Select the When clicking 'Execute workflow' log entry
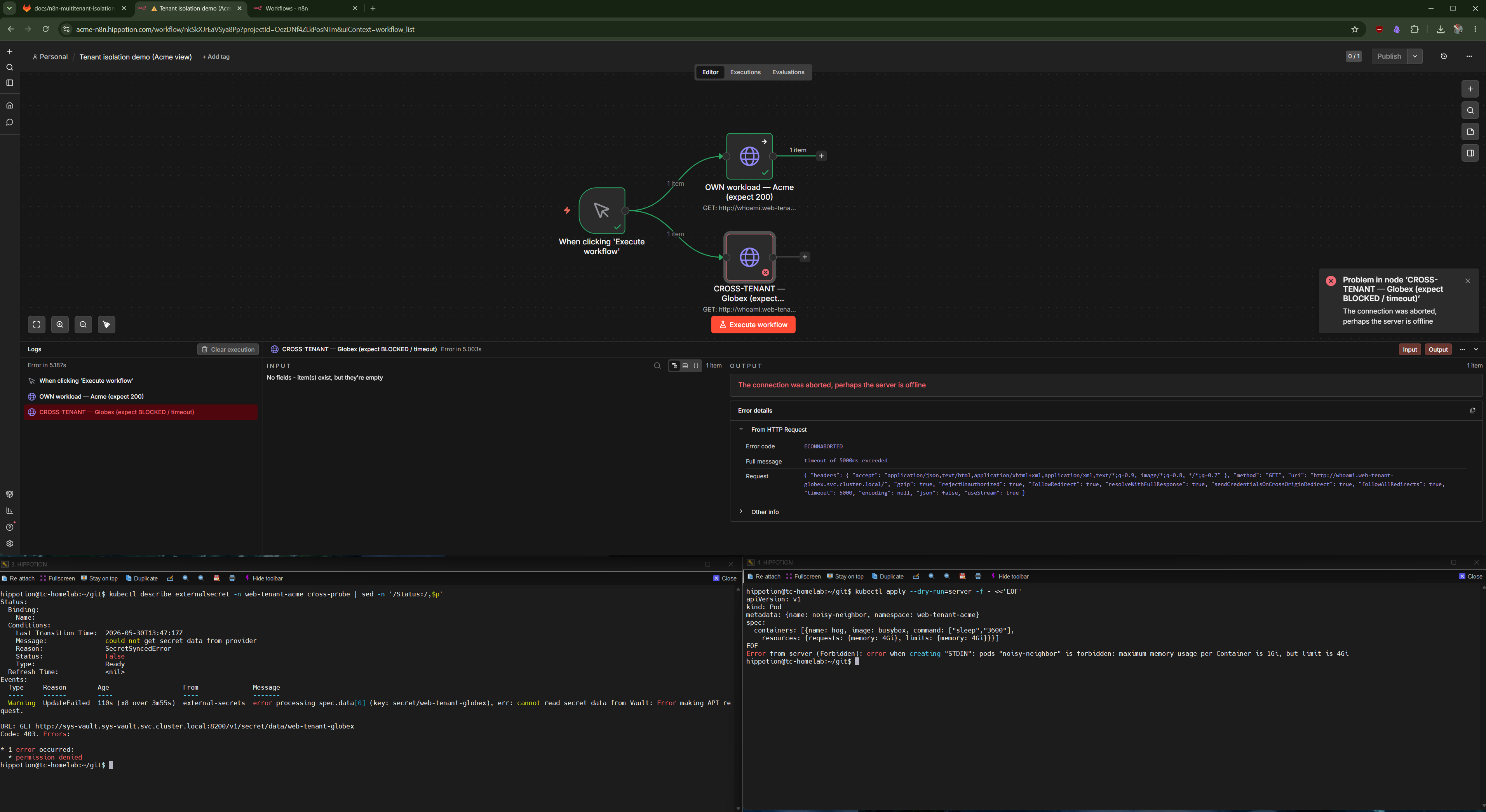The image size is (1486, 812). pyautogui.click(x=141, y=381)
